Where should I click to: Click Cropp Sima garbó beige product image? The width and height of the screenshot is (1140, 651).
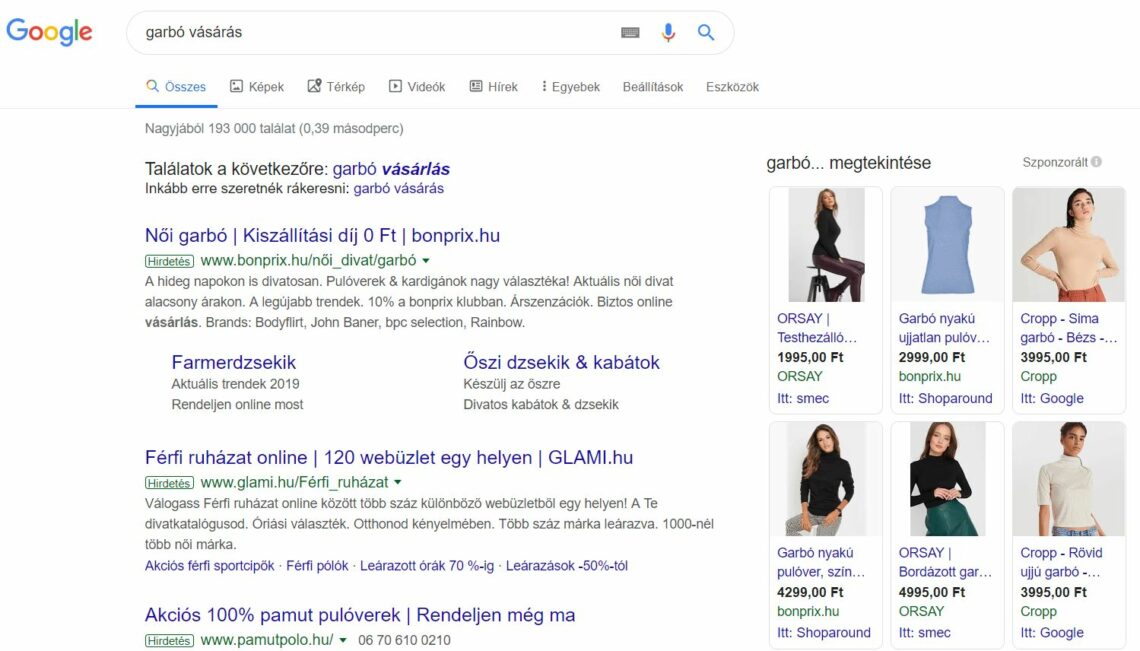click(x=1069, y=245)
